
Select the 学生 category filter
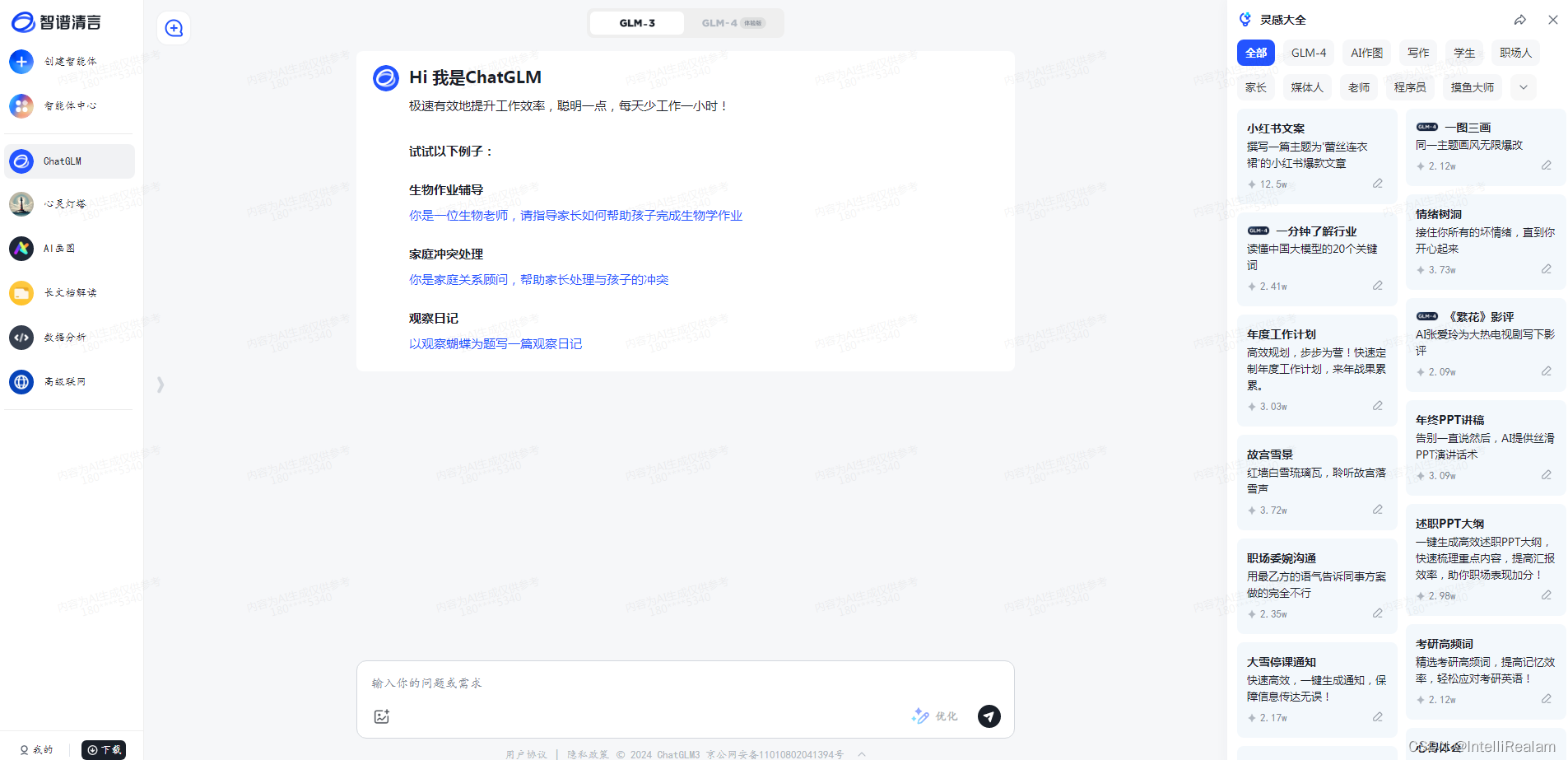[x=1464, y=53]
